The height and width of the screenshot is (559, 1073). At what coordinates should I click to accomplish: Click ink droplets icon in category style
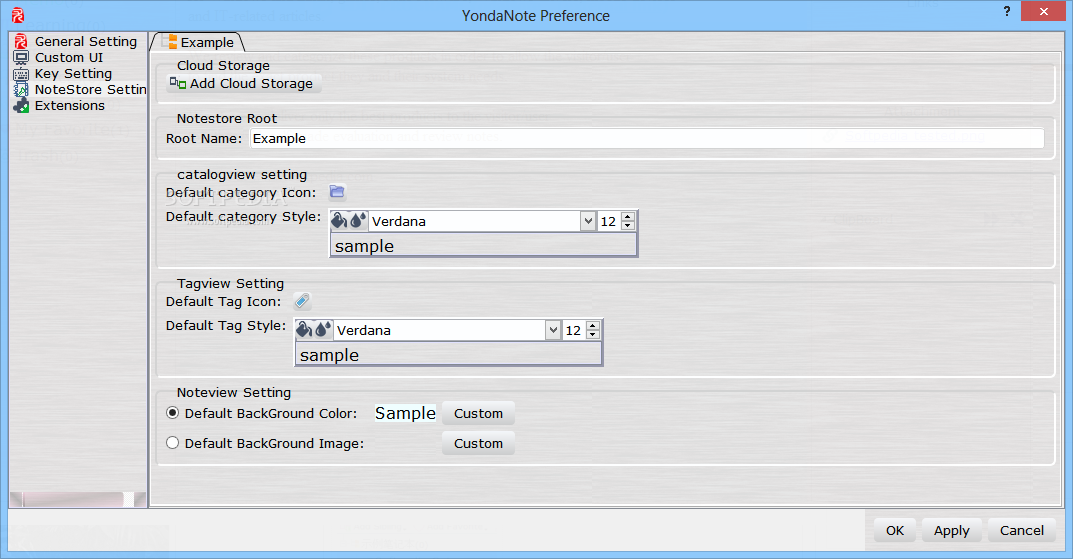(x=359, y=221)
